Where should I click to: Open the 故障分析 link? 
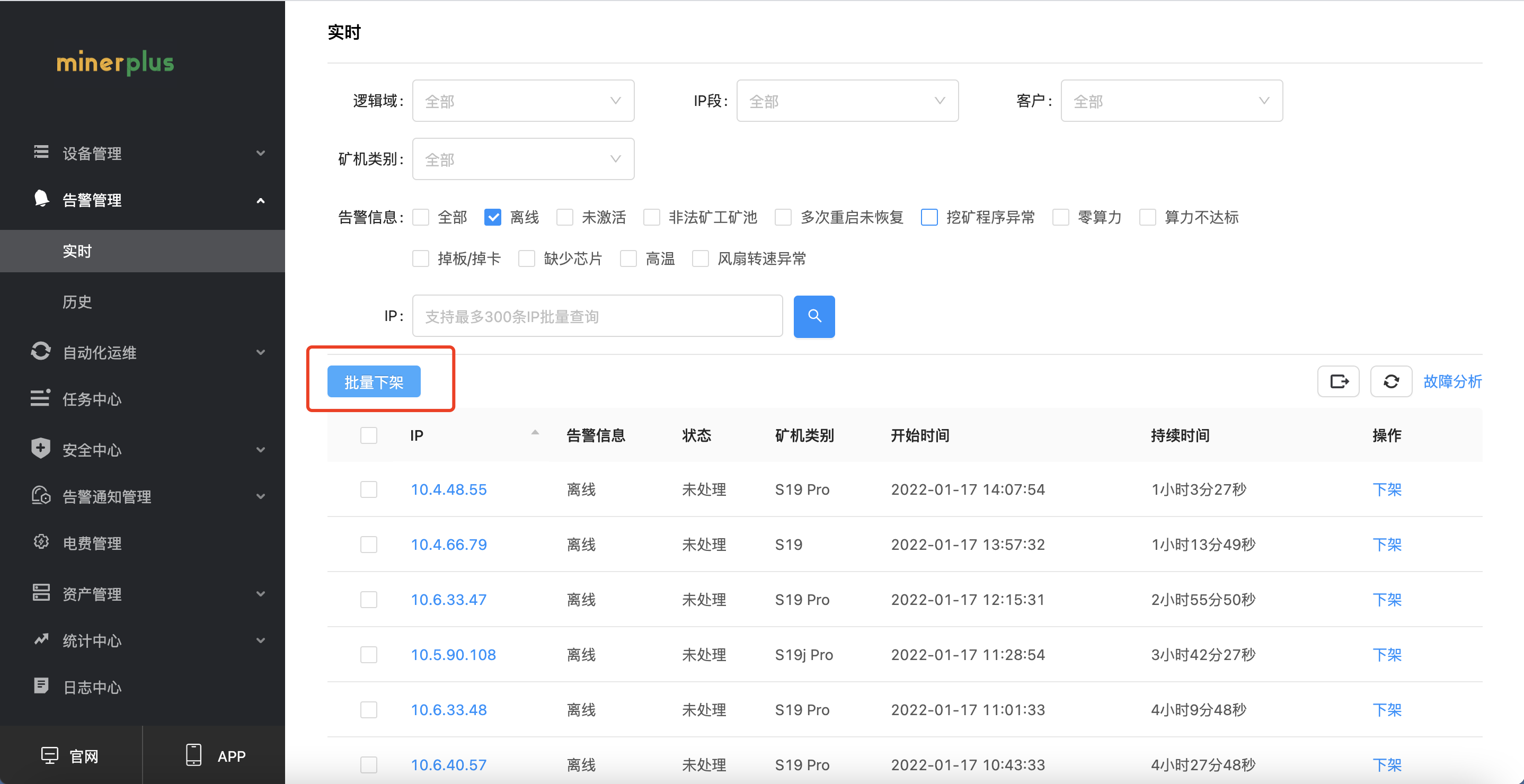click(x=1452, y=381)
